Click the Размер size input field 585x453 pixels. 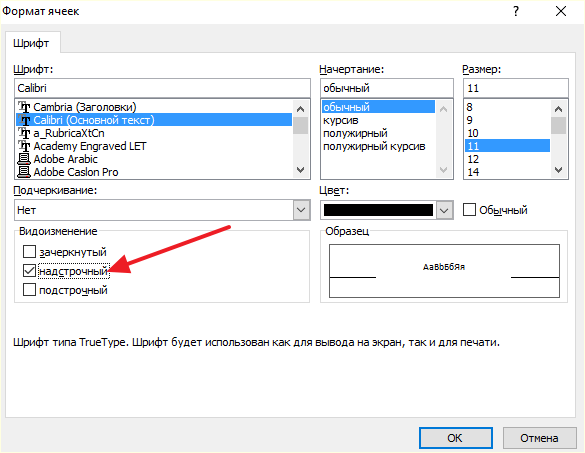tap(516, 88)
